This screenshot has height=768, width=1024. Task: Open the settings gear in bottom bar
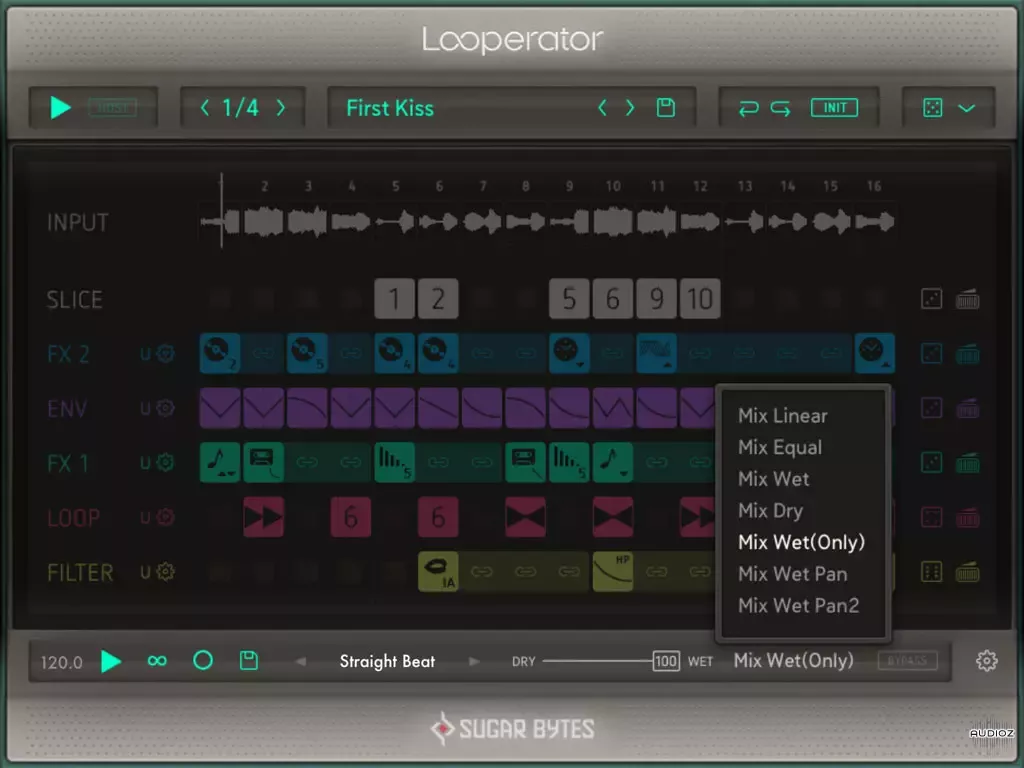(986, 661)
